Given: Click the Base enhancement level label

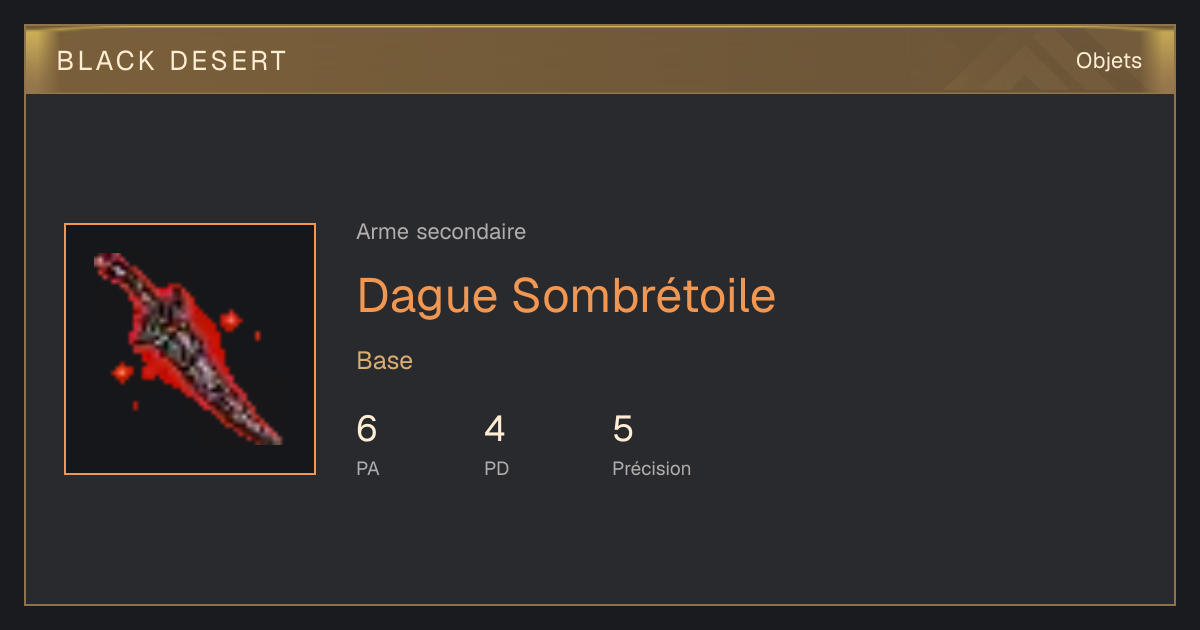Looking at the screenshot, I should (385, 360).
